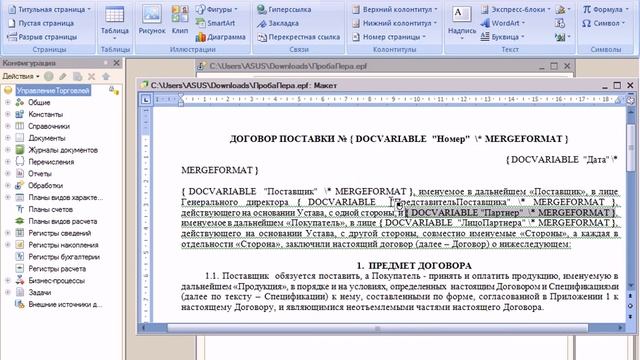
Task: Expand the Регистры накопления tree node
Action: 7,245
